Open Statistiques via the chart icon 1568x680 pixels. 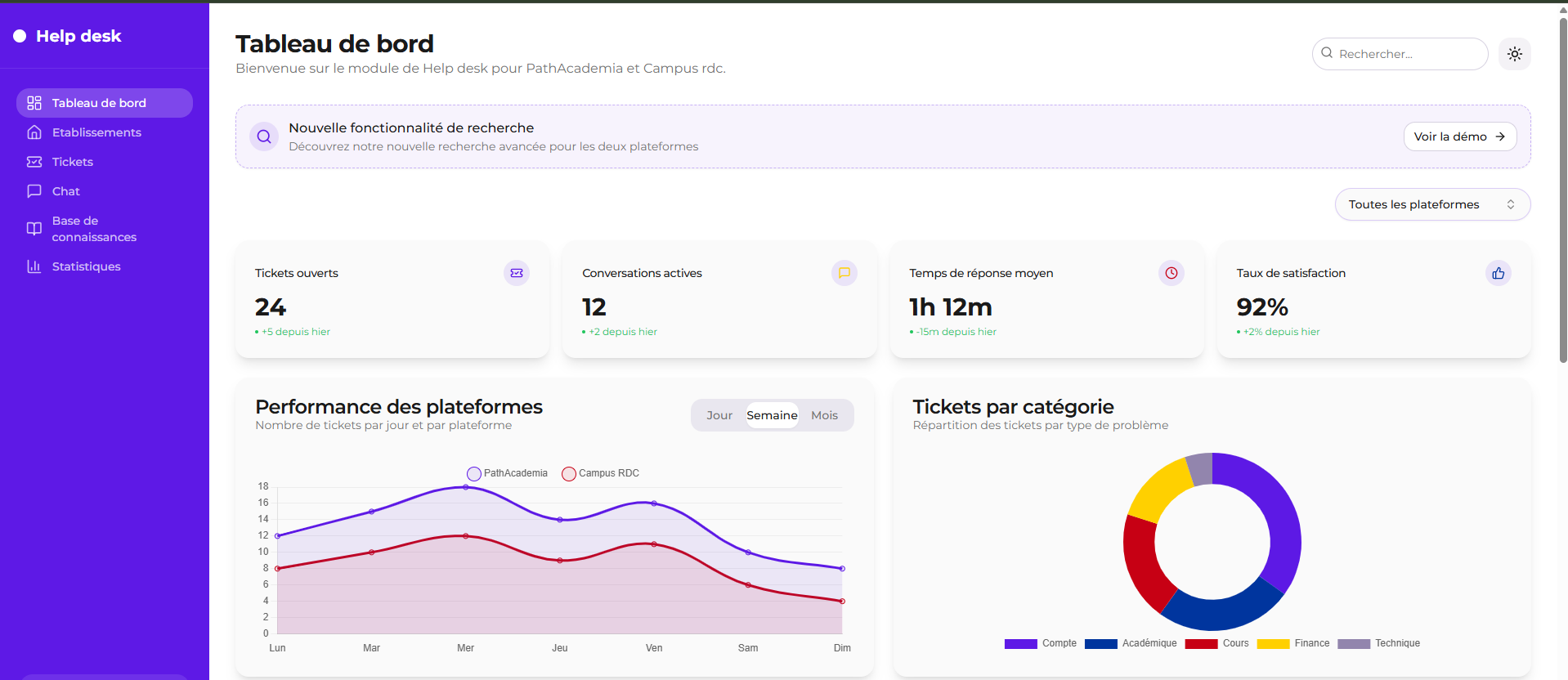(x=34, y=266)
